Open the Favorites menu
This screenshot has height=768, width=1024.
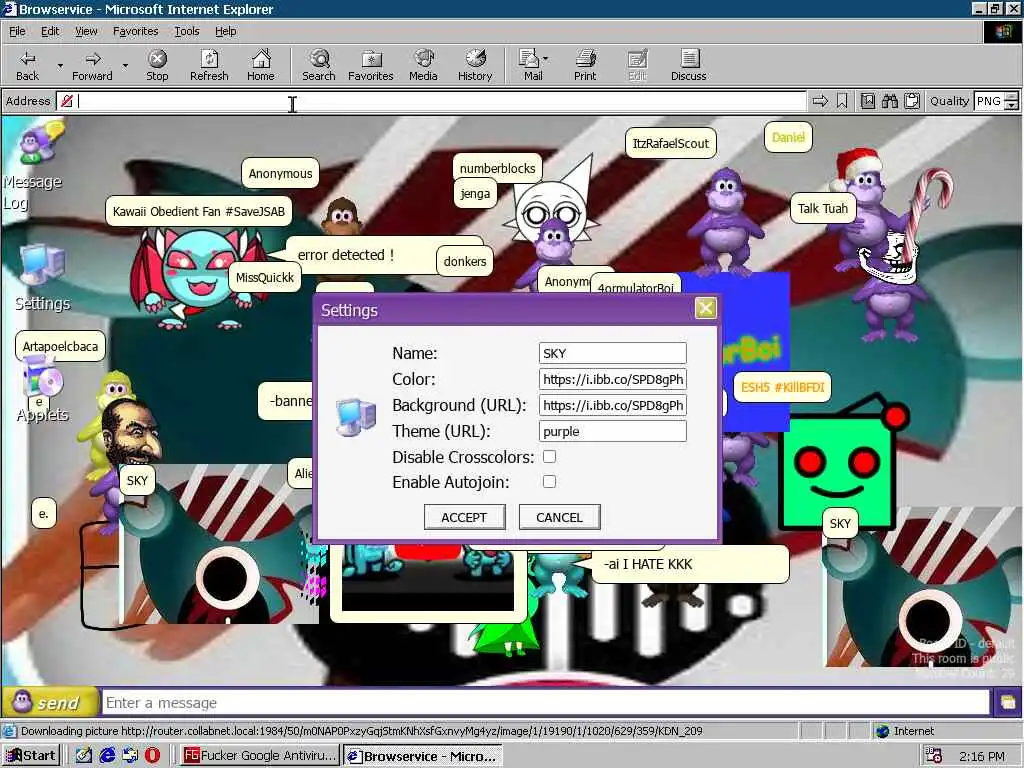(135, 31)
